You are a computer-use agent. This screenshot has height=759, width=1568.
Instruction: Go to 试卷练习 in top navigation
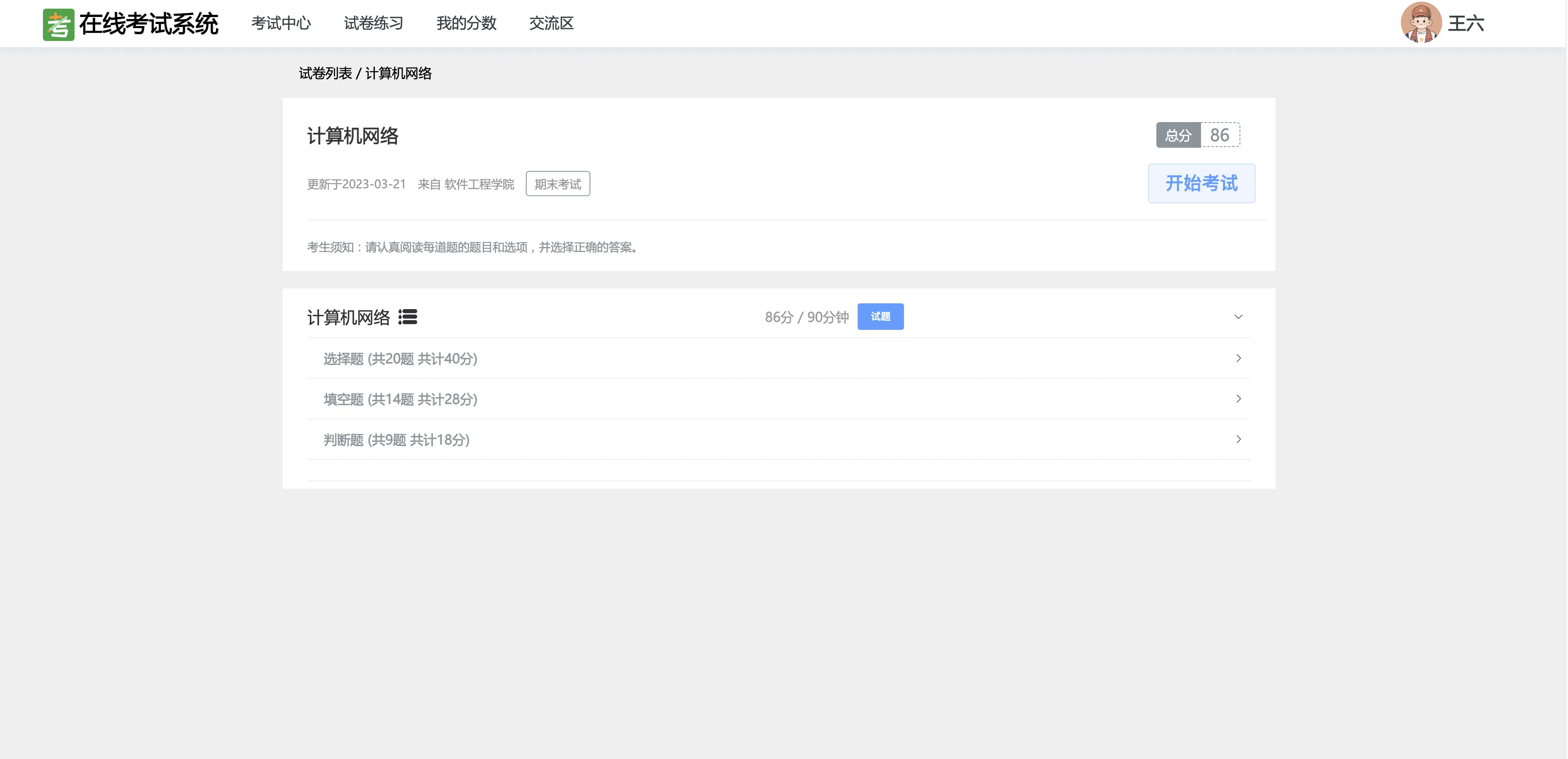[x=373, y=23]
